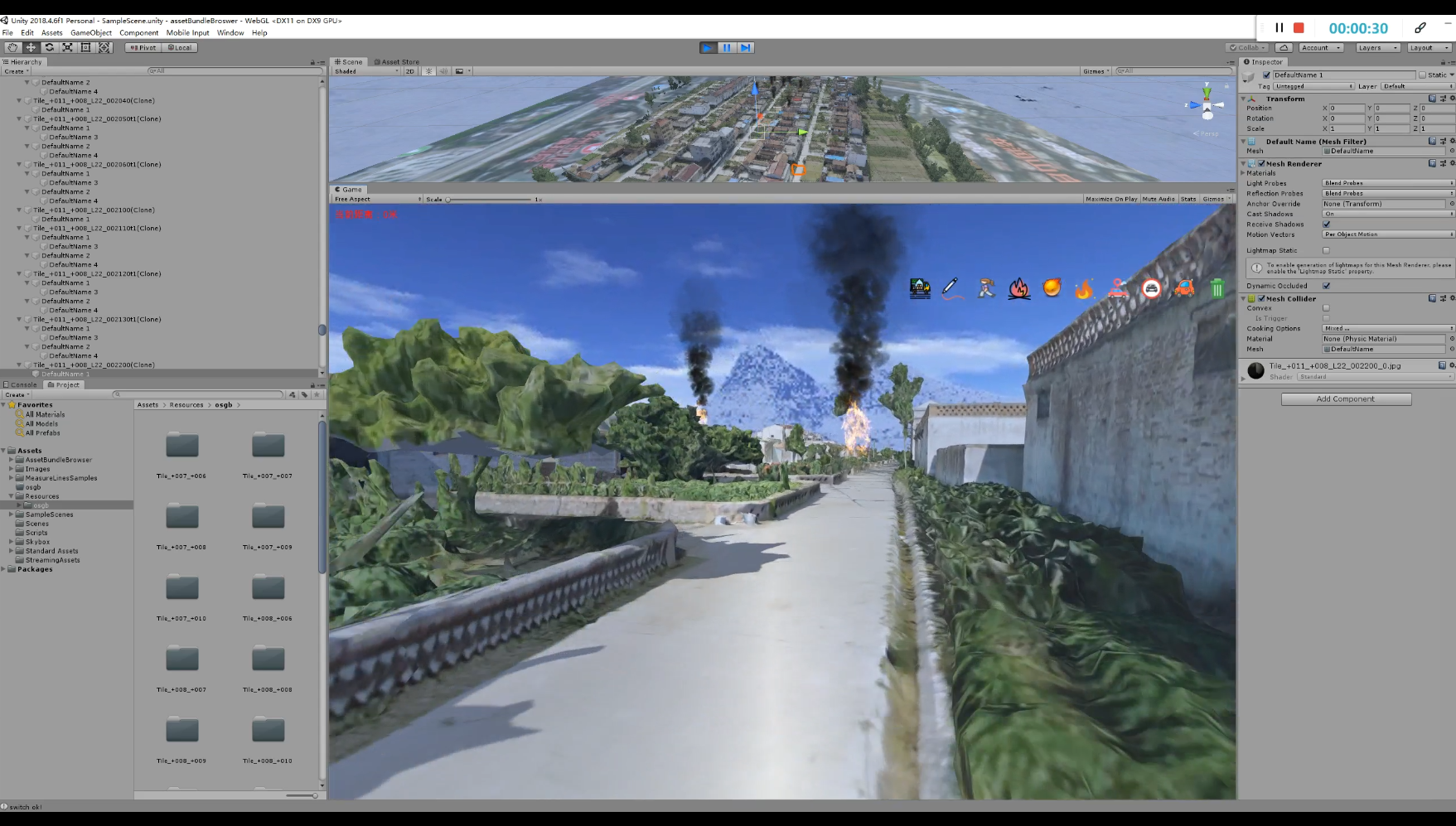Select the Scale tool
The image size is (1456, 826).
(x=67, y=47)
